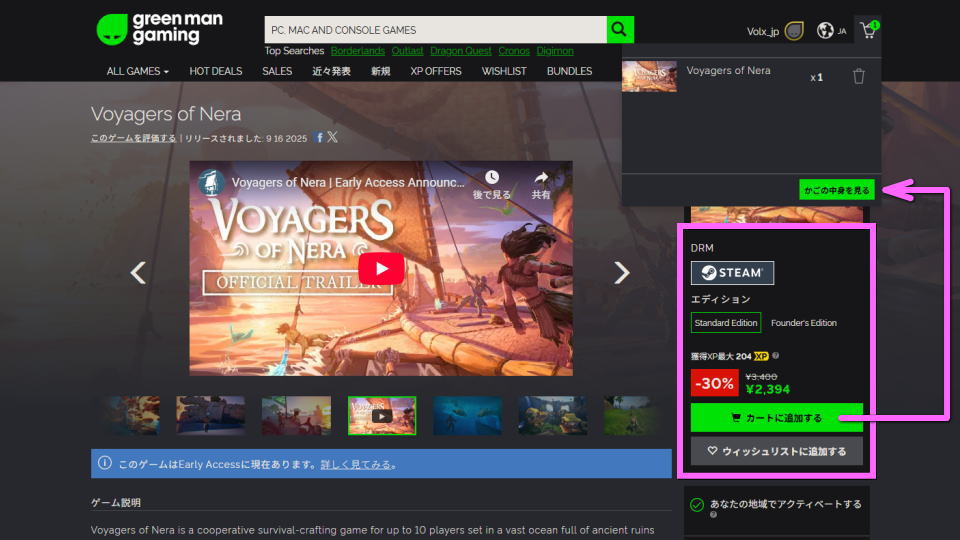Click the green search magnifier button

pos(620,29)
